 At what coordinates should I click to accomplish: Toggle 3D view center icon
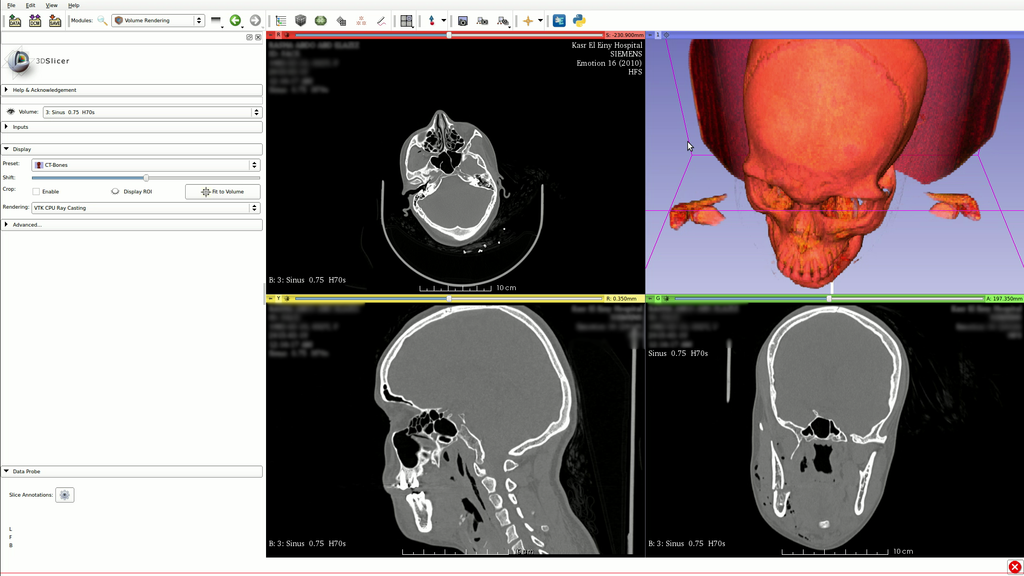(x=666, y=35)
